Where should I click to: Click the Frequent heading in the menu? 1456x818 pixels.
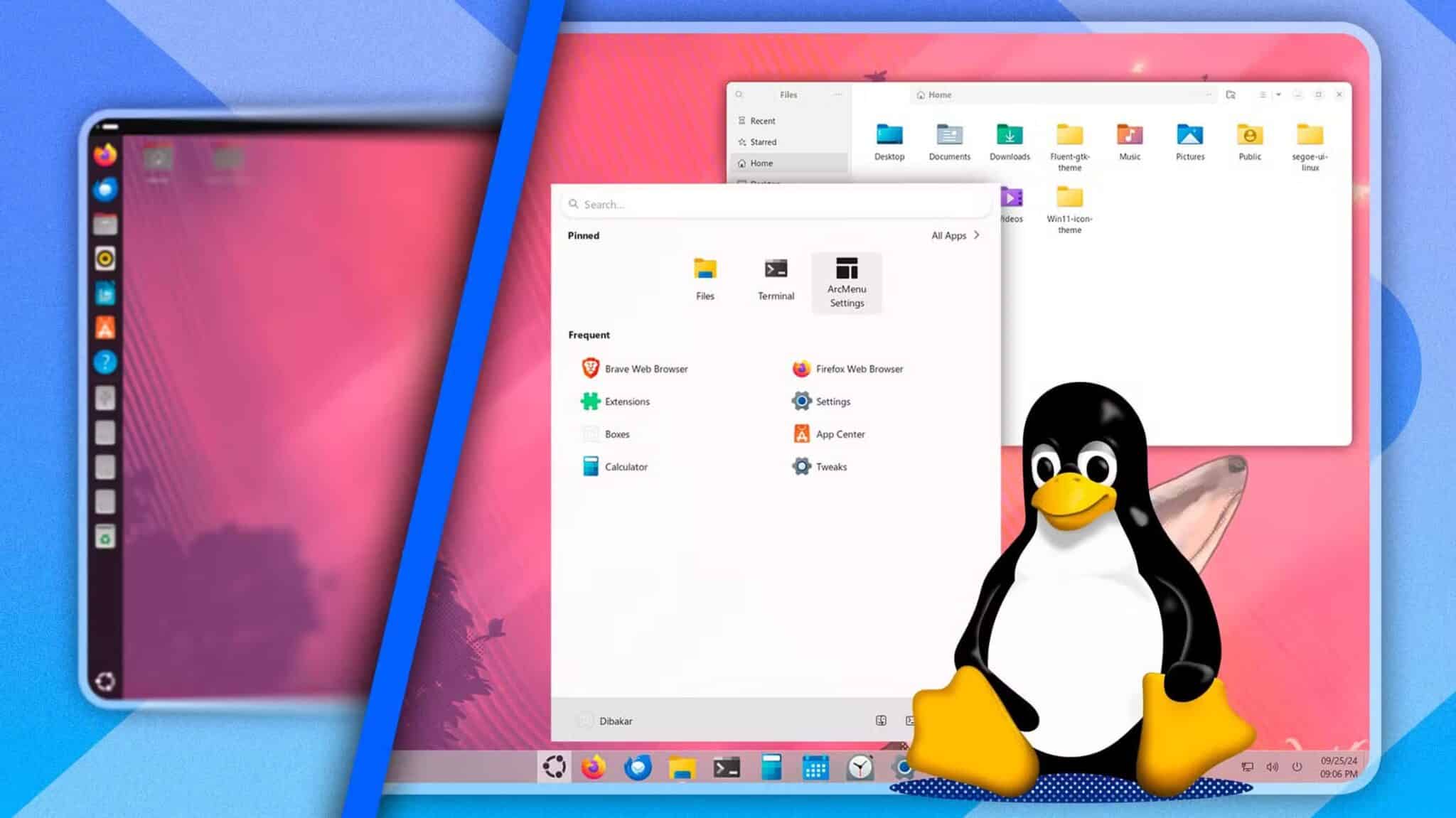point(589,335)
